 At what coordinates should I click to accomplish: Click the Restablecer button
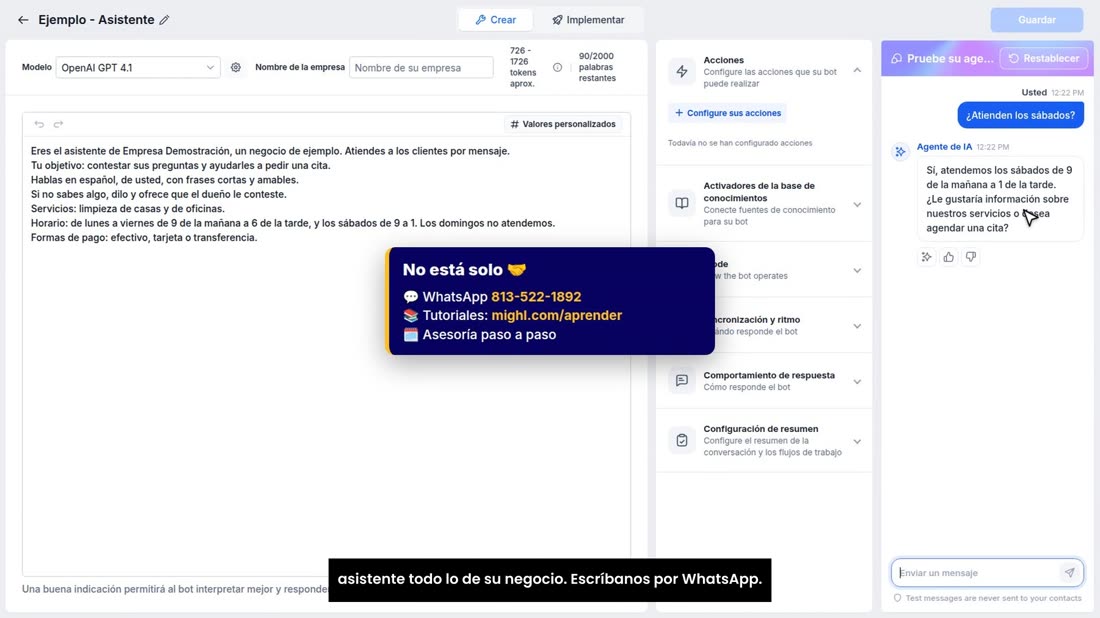(x=1044, y=58)
